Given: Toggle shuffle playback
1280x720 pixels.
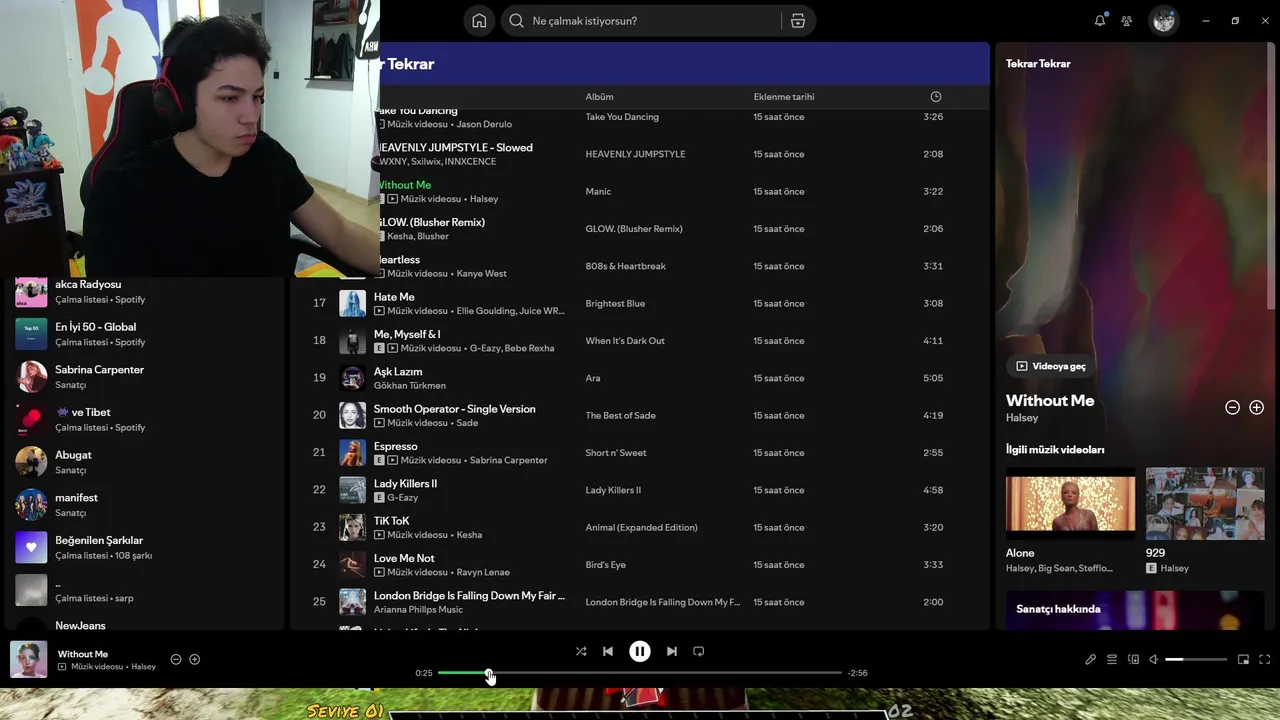Looking at the screenshot, I should click(581, 651).
